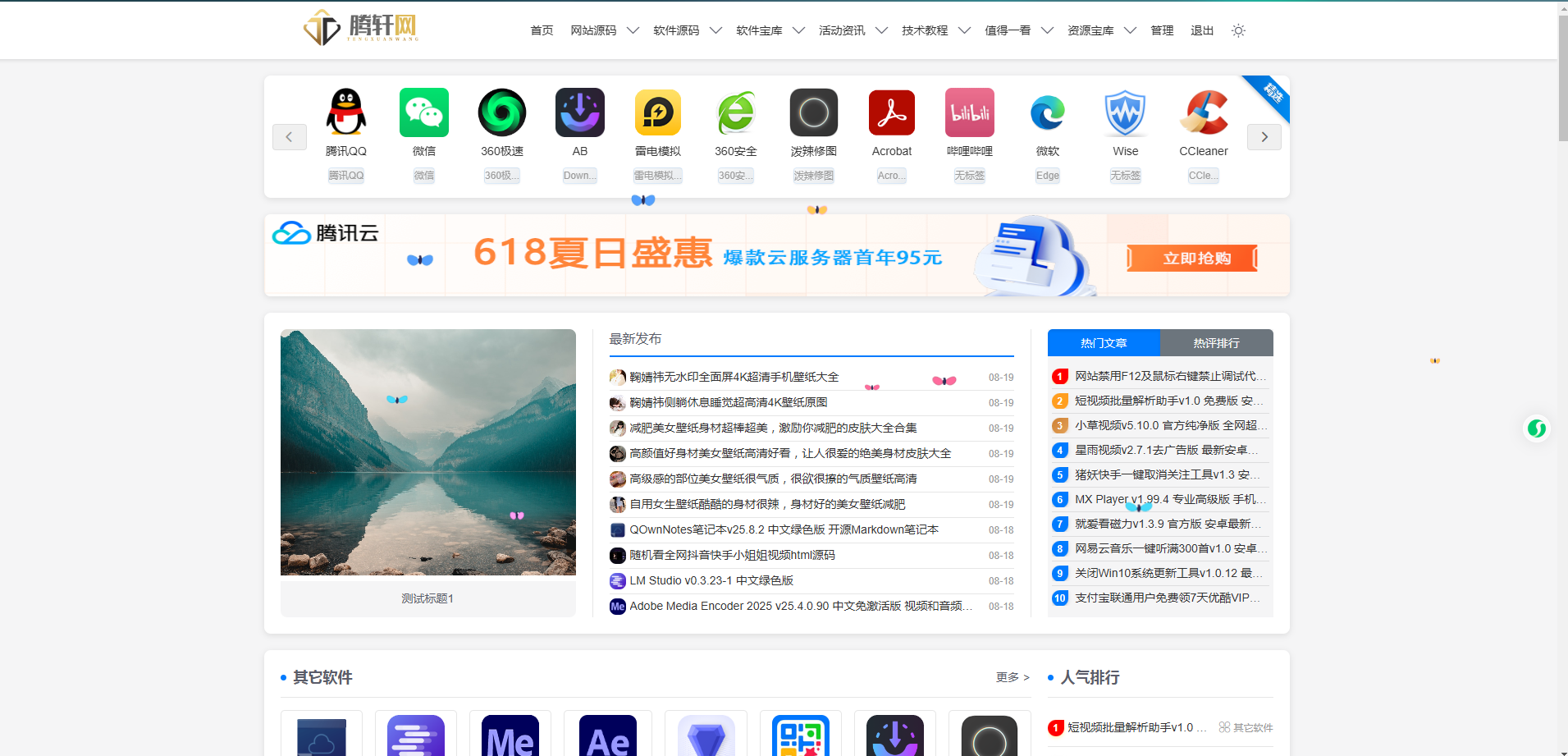1568x756 pixels.
Task: Open the CCleaner icon
Action: pyautogui.click(x=1204, y=112)
